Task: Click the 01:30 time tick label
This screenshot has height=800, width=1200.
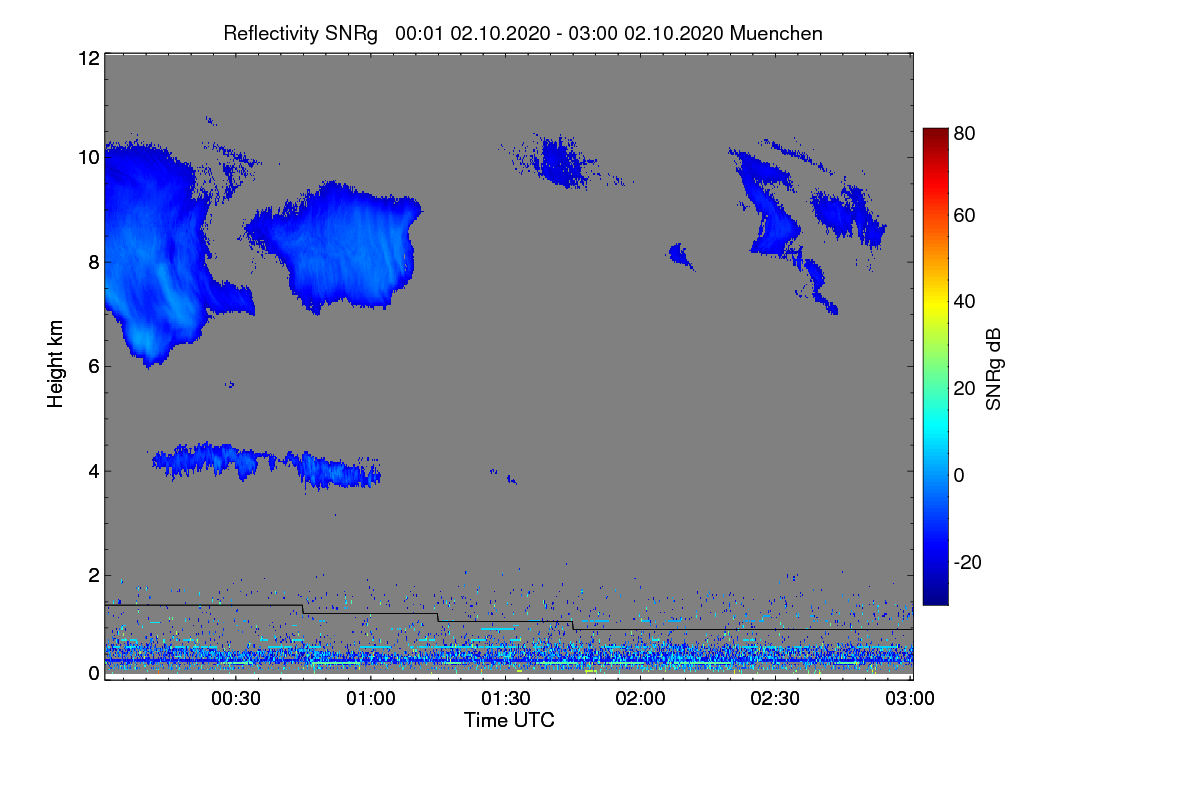Action: [x=506, y=697]
